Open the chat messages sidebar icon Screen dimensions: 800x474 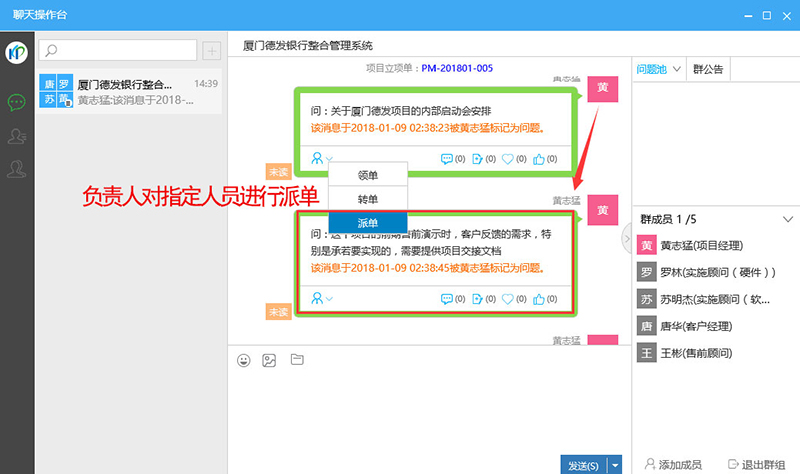17,102
